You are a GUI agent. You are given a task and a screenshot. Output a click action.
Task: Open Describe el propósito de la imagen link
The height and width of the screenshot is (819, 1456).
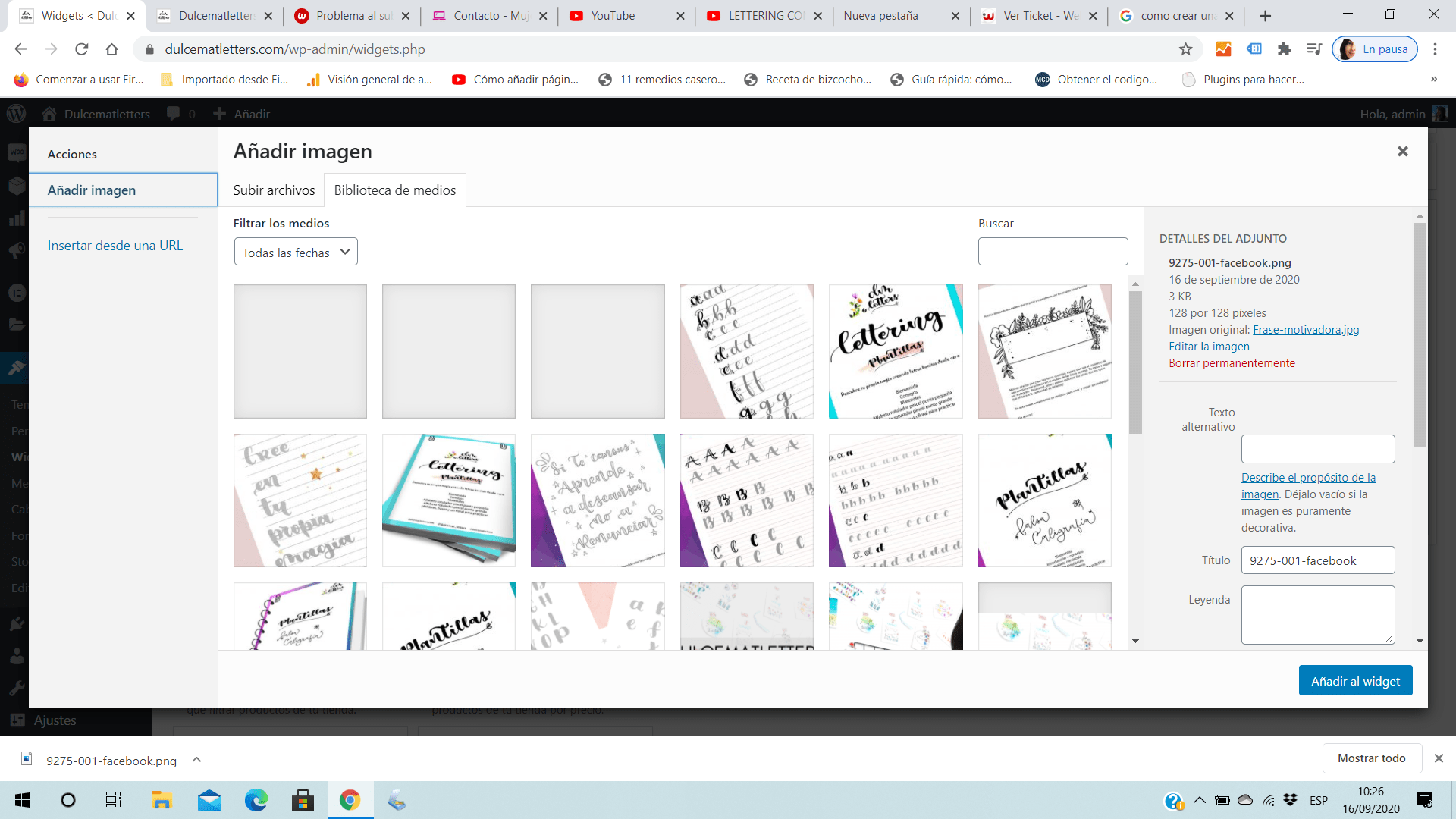coord(1308,485)
